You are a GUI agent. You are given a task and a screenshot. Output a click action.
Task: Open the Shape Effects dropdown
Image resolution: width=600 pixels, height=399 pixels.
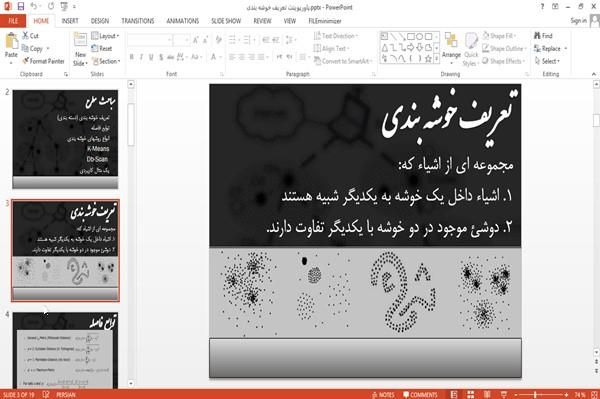504,61
